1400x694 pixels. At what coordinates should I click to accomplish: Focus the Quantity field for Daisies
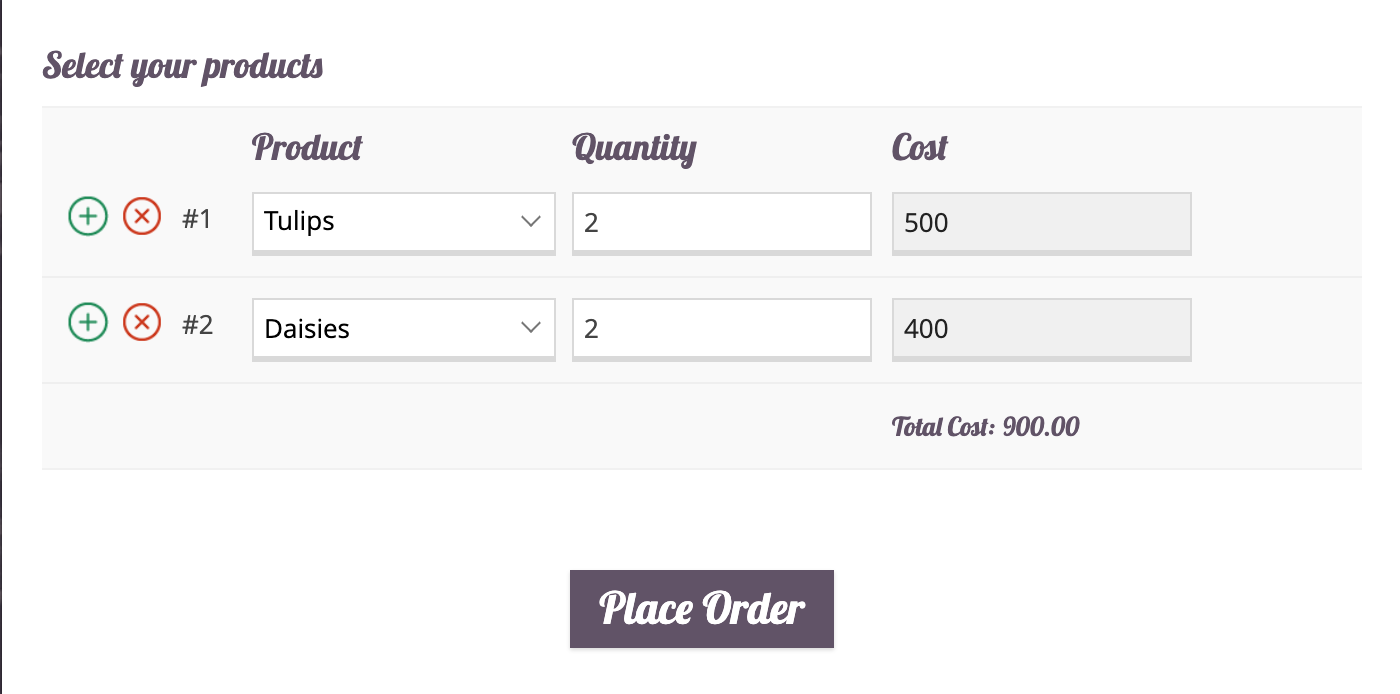point(721,328)
